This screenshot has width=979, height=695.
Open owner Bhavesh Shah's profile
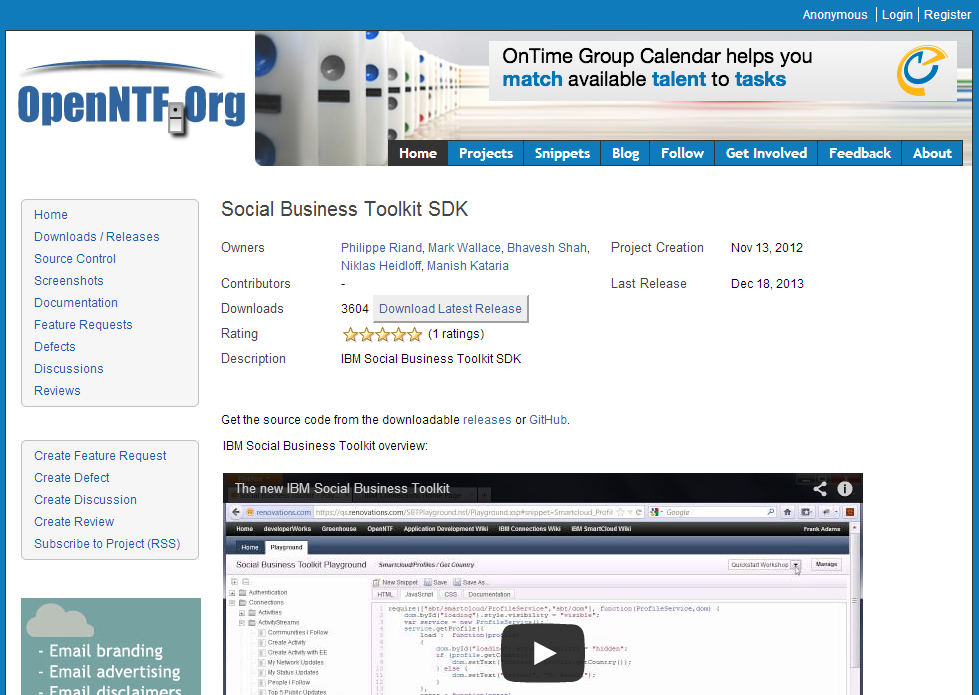tap(547, 248)
